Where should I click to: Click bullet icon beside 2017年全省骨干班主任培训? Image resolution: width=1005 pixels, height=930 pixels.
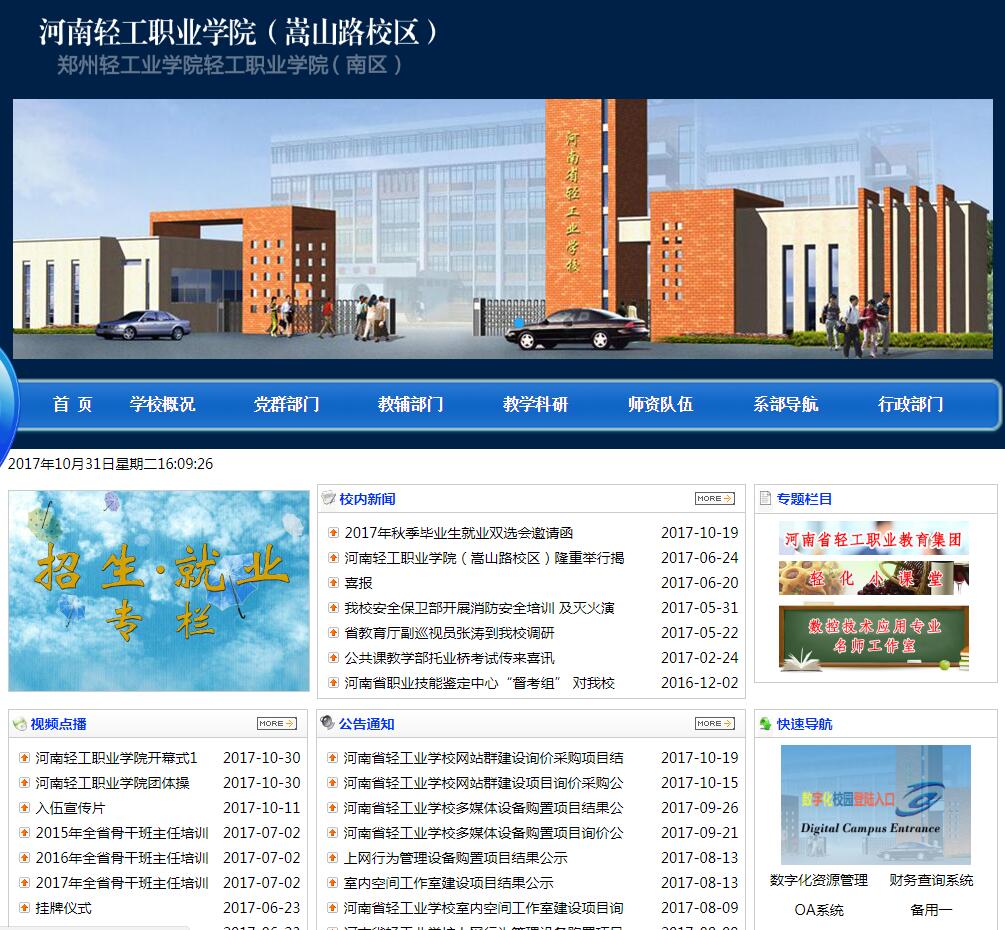tap(24, 883)
